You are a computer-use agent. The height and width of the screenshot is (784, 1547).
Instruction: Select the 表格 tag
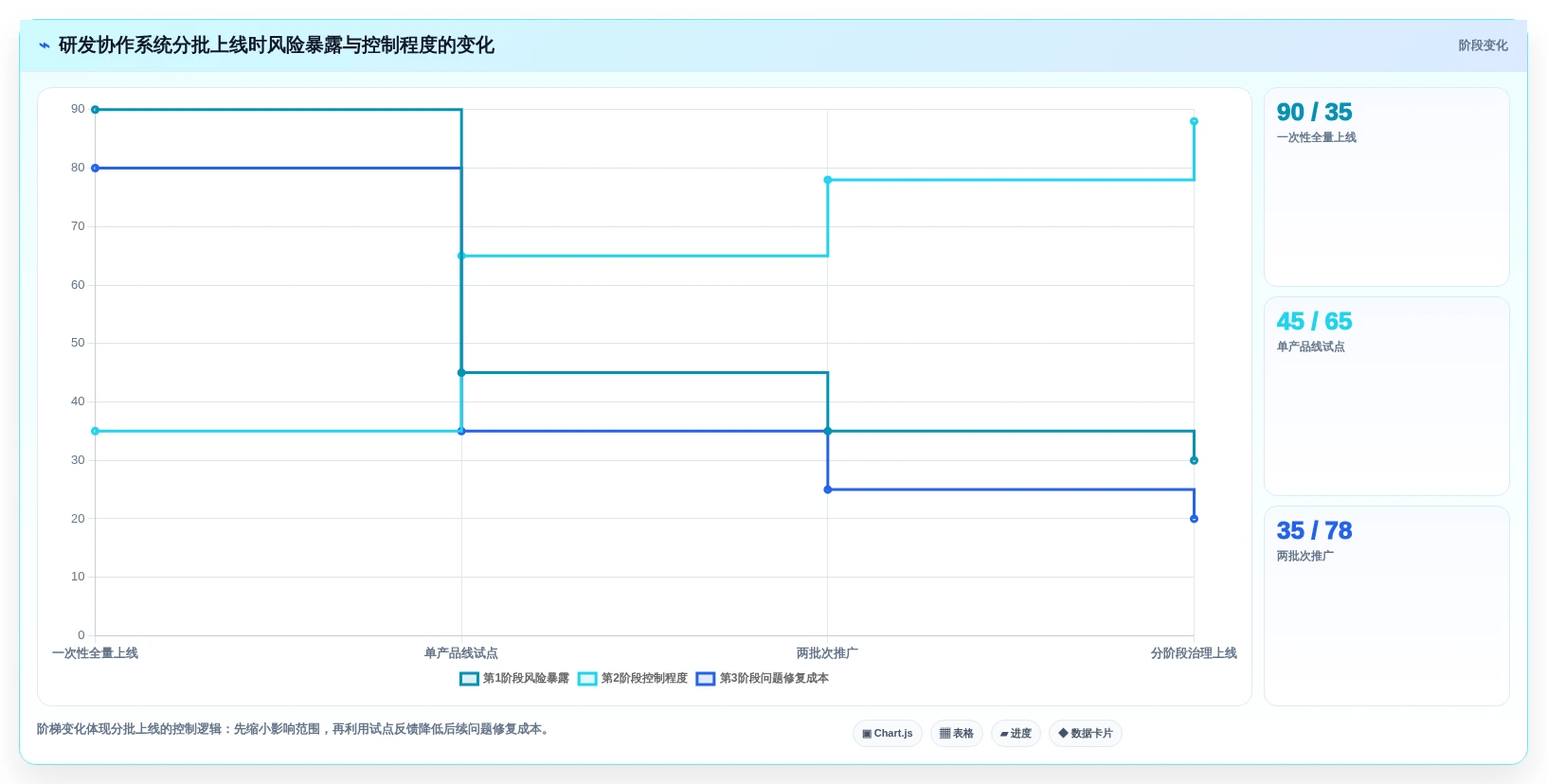coord(957,734)
